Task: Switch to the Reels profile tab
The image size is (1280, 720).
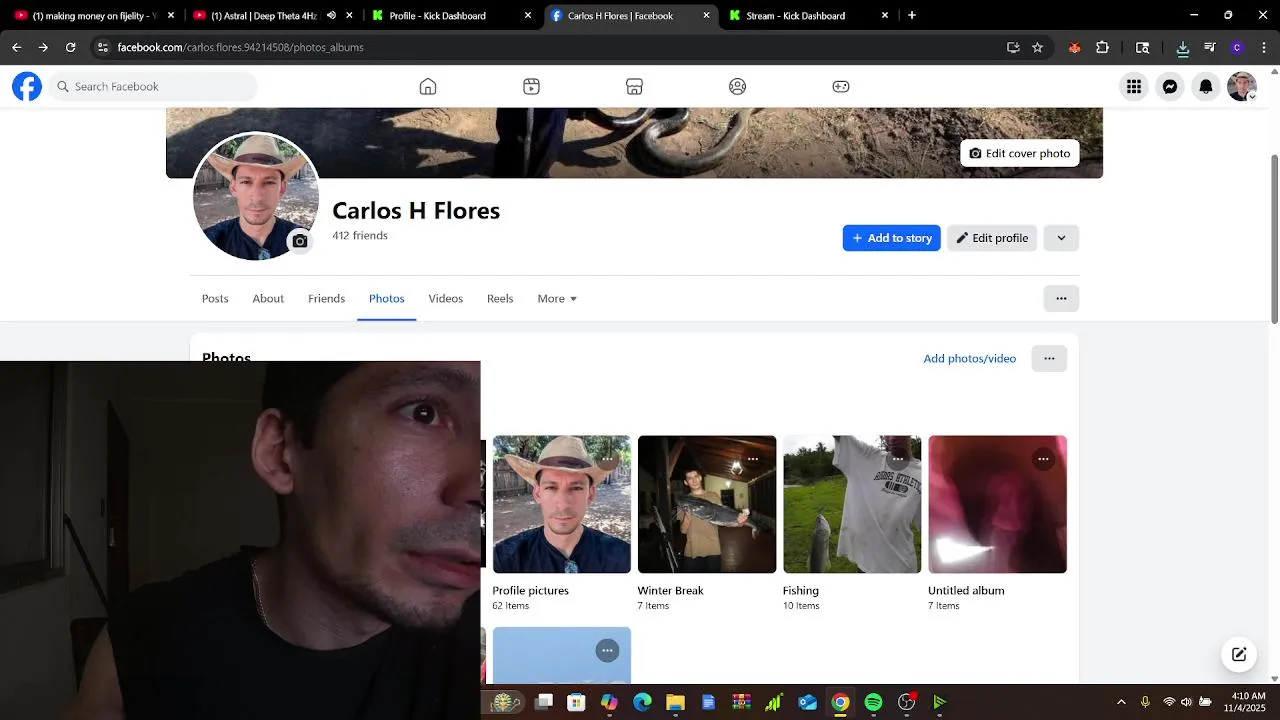Action: [x=500, y=298]
